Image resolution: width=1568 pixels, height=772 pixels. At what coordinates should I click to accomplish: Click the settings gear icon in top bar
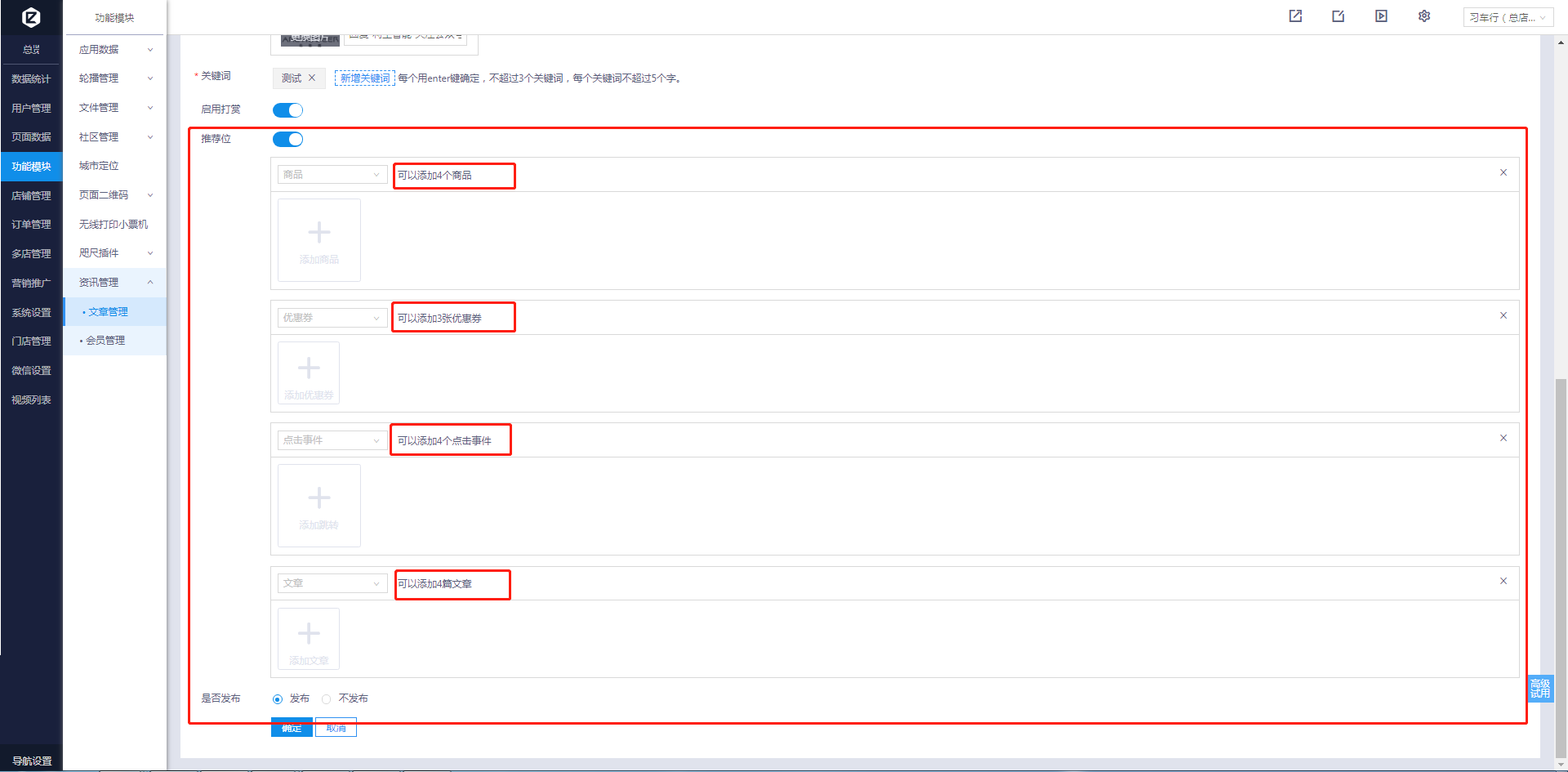(1424, 16)
